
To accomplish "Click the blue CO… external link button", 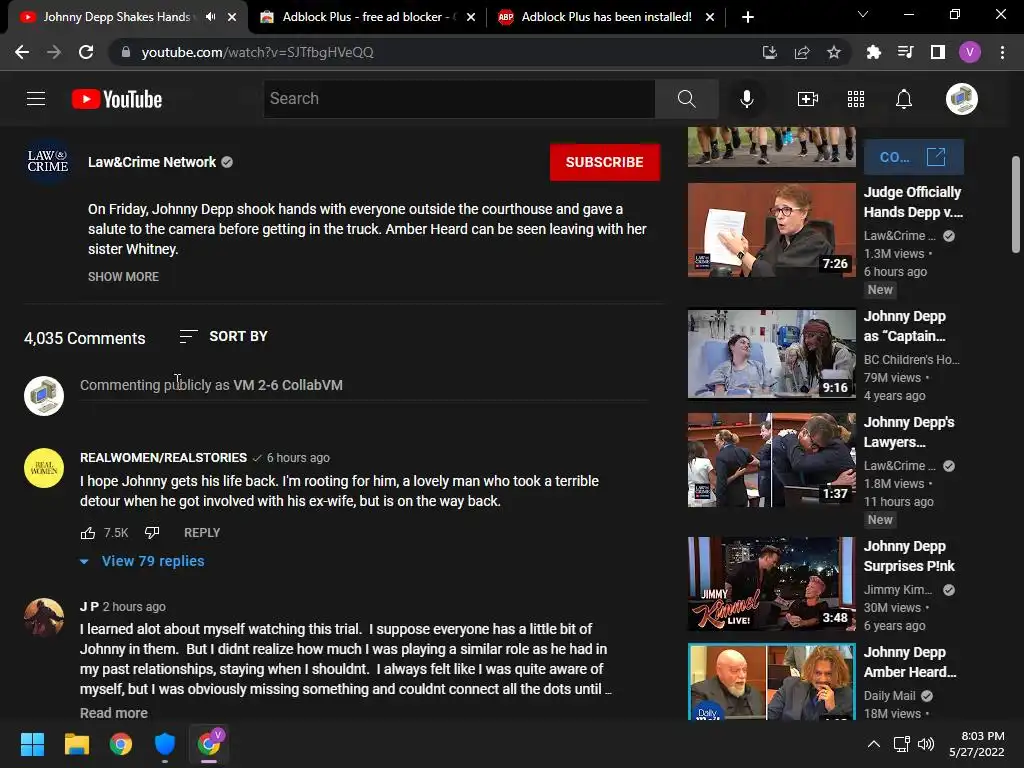I will pyautogui.click(x=914, y=157).
